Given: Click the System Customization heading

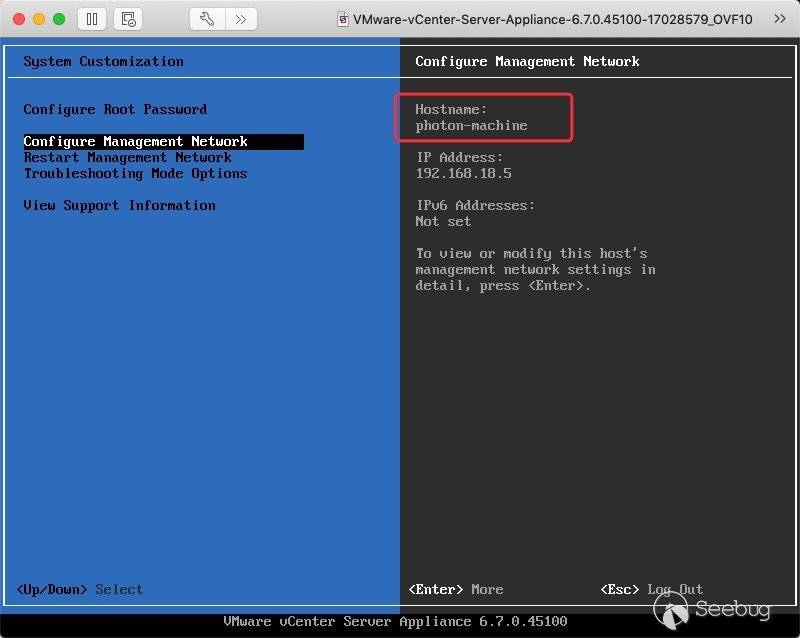Looking at the screenshot, I should click(x=103, y=62).
